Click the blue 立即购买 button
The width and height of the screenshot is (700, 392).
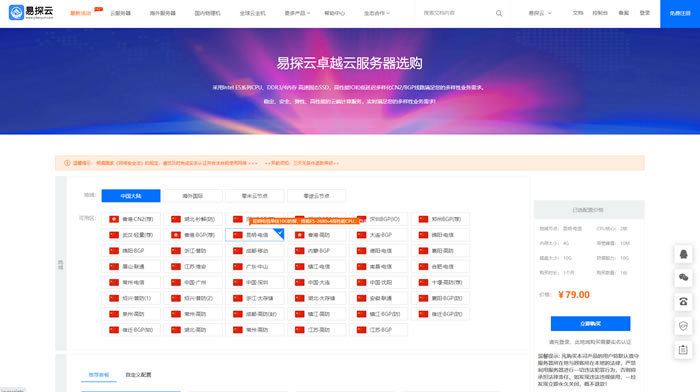(590, 323)
